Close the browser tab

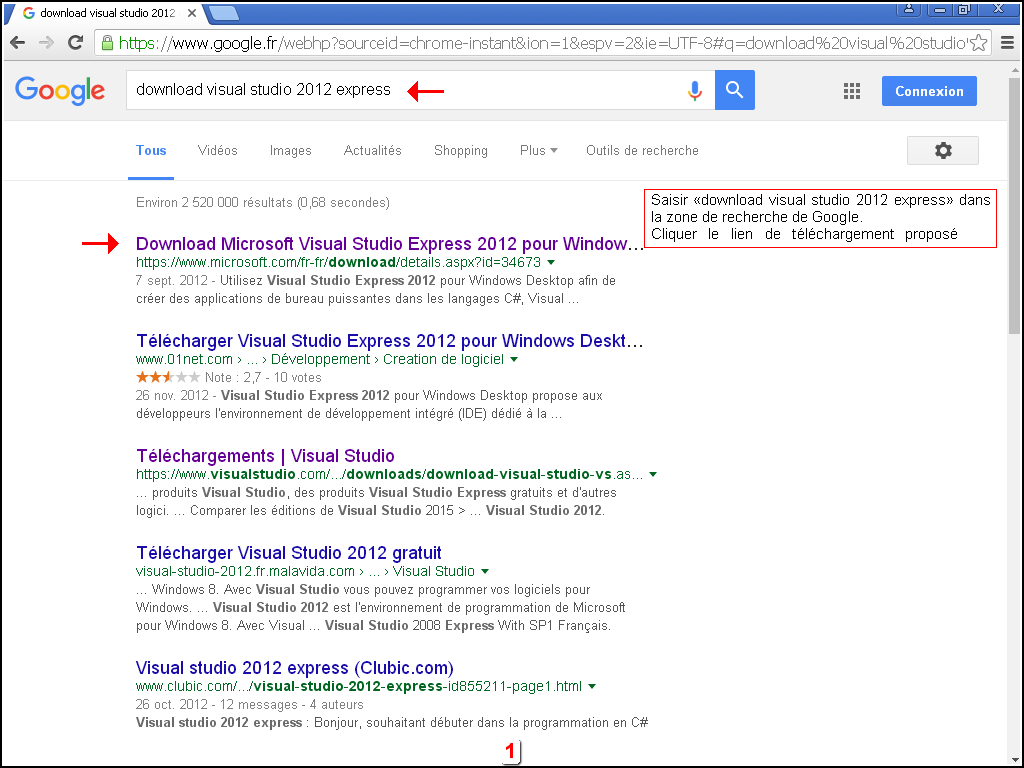[192, 13]
